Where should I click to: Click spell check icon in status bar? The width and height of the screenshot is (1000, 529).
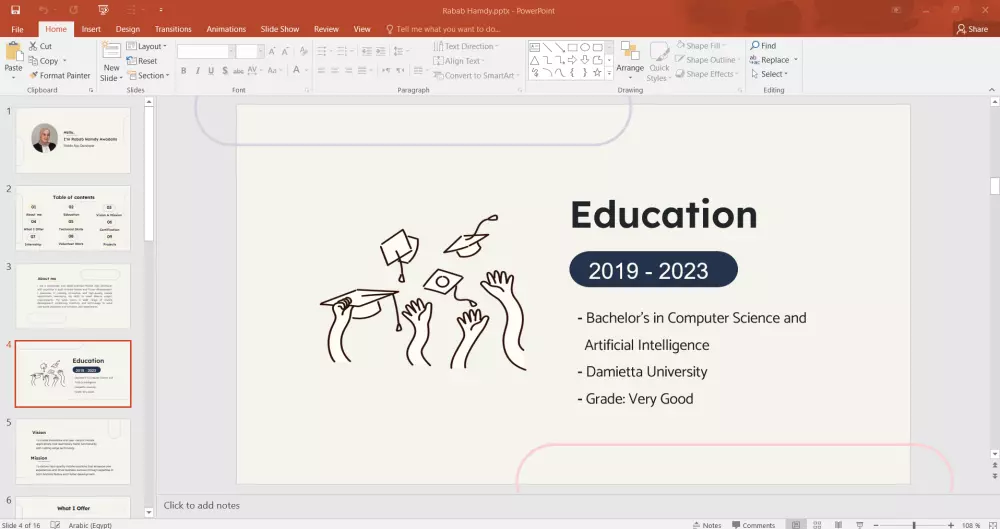click(55, 525)
